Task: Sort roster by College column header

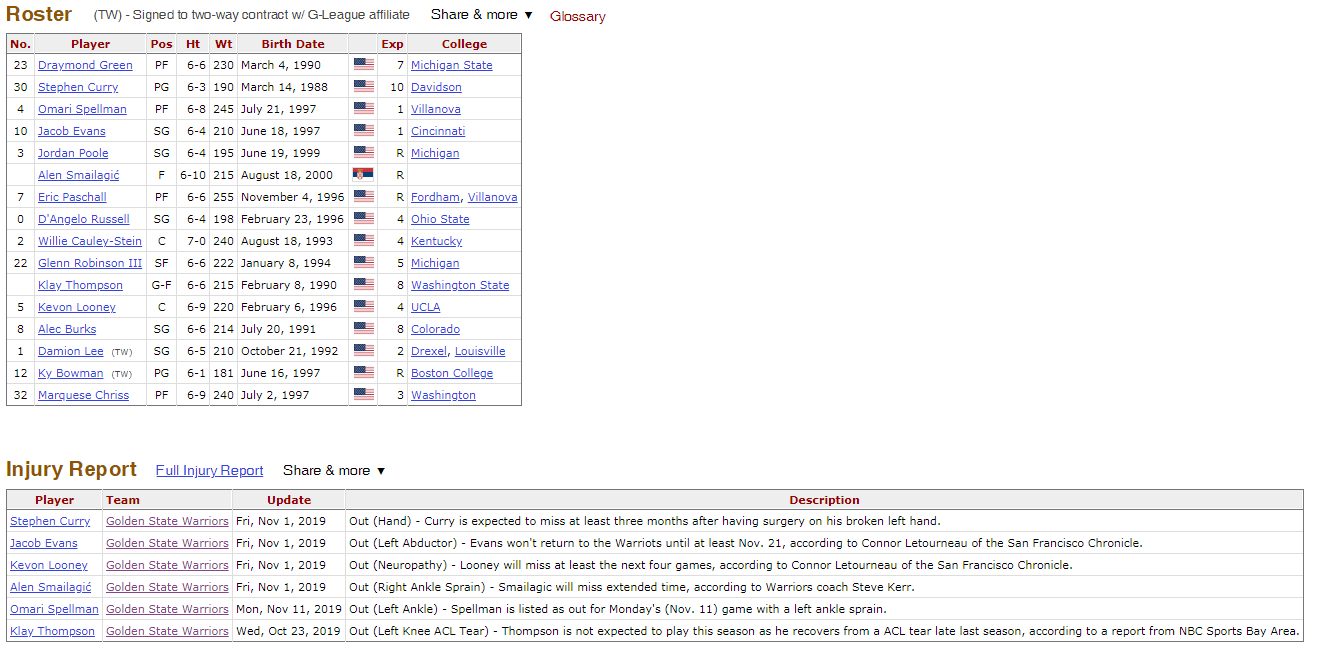Action: point(464,44)
